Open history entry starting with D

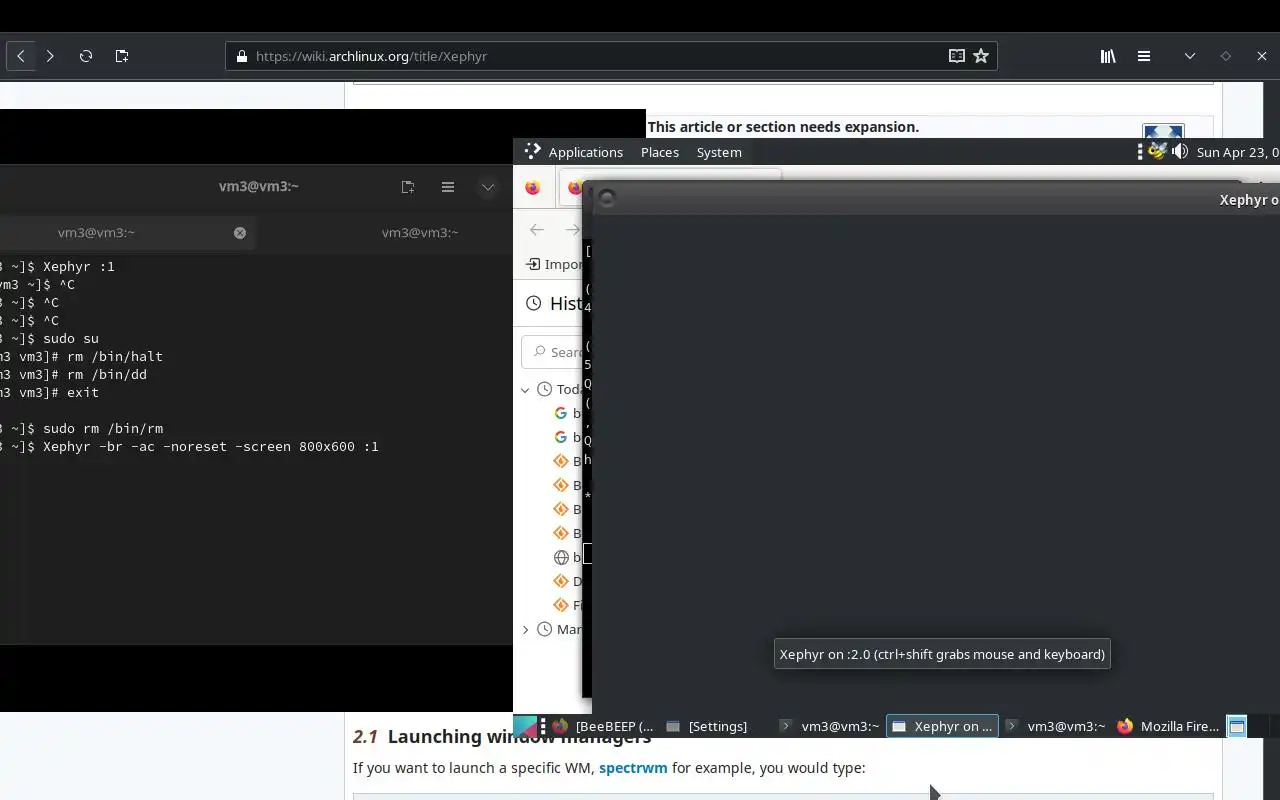coord(567,581)
